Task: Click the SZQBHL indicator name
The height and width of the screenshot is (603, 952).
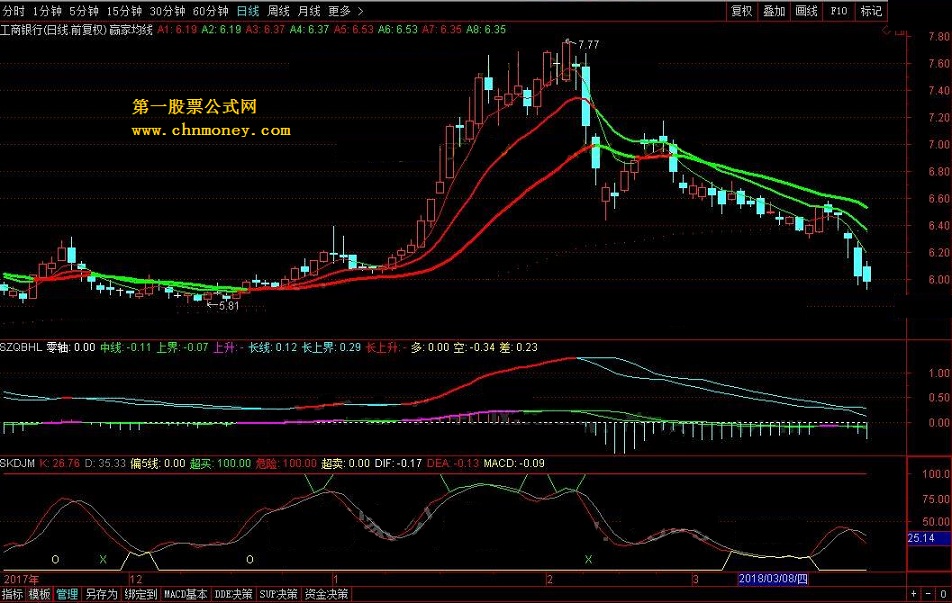Action: (21, 347)
